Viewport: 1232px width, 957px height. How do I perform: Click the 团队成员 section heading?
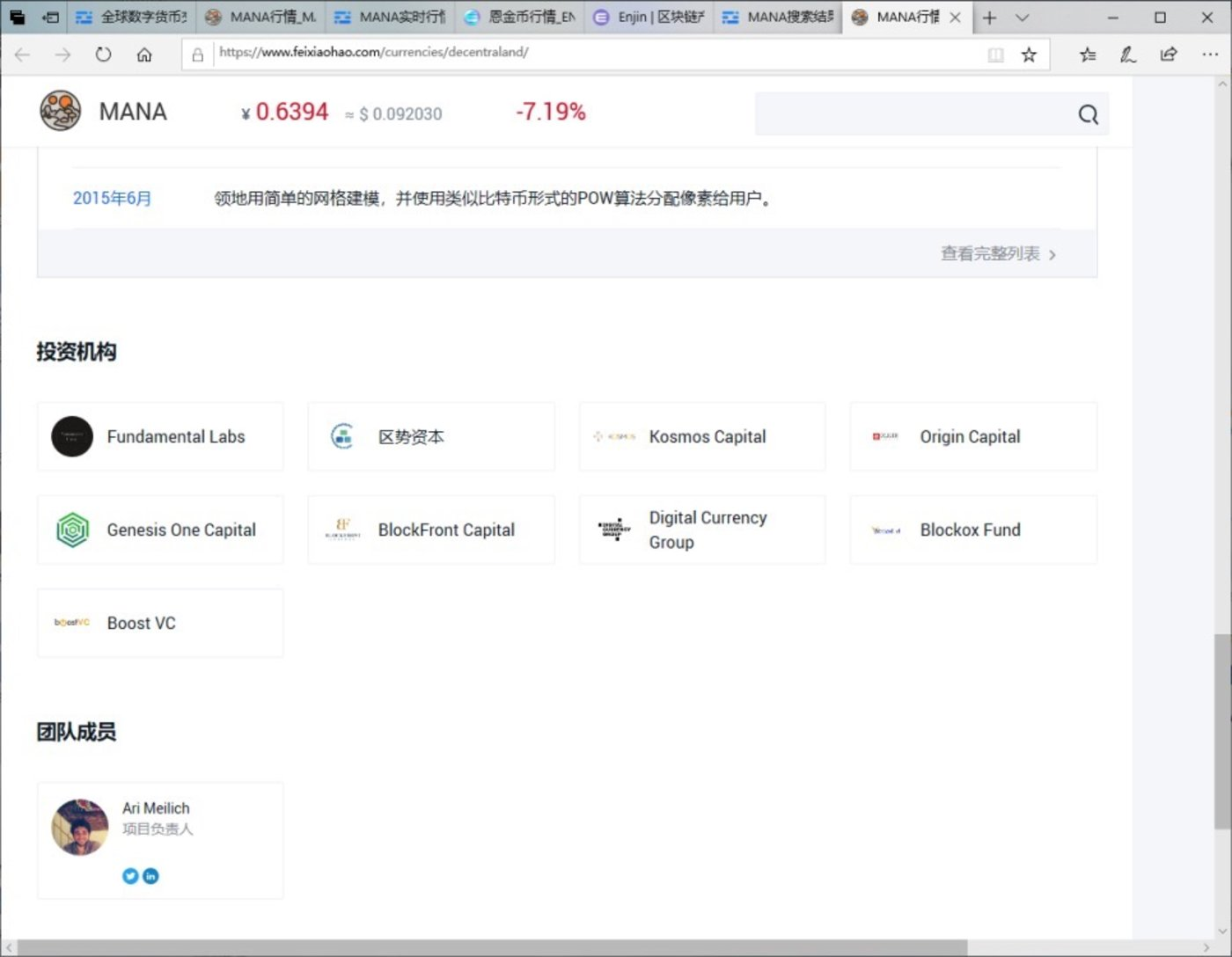pos(76,731)
